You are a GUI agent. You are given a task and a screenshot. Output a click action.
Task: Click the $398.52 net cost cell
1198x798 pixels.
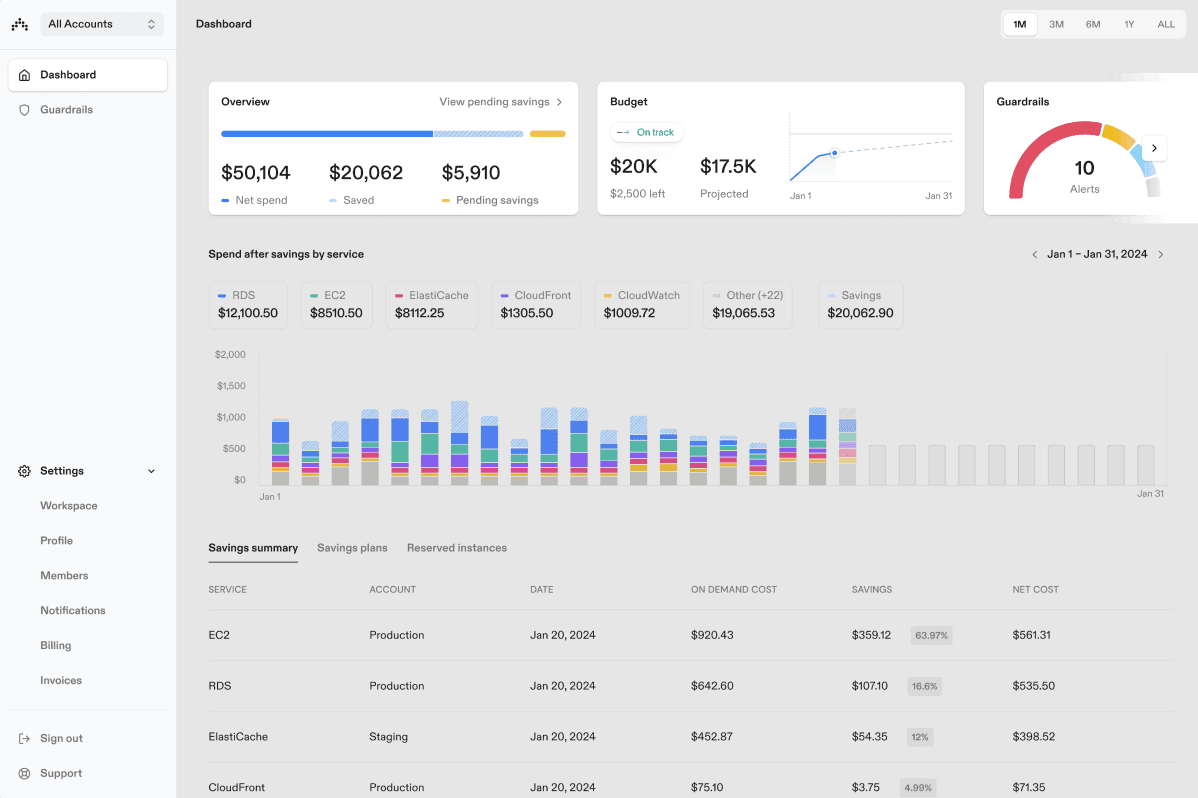tap(1034, 737)
